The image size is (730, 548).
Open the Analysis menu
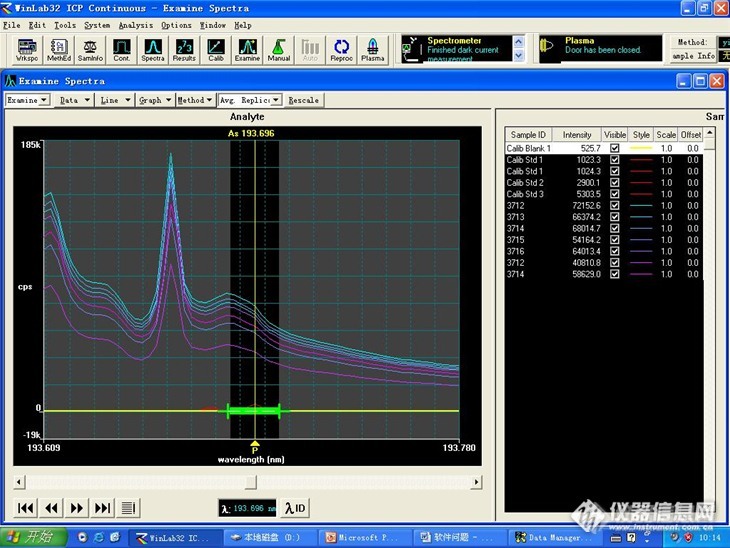135,25
